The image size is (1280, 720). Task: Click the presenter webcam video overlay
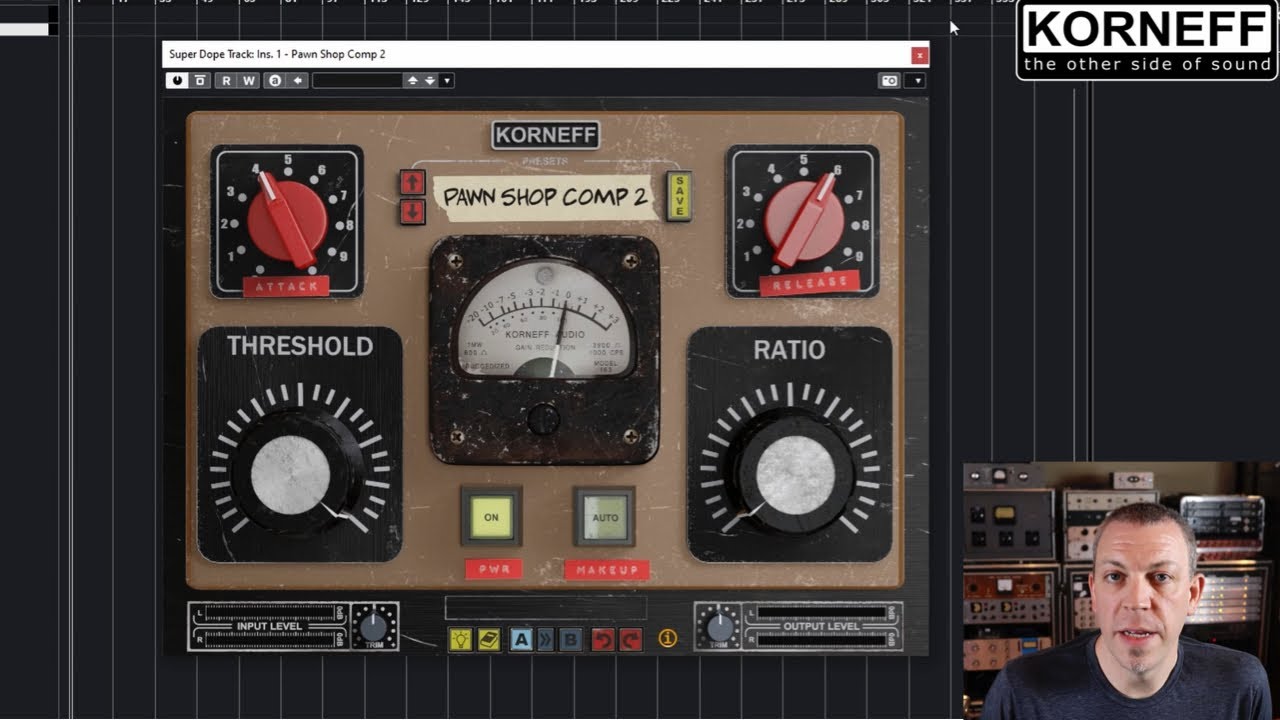1121,590
